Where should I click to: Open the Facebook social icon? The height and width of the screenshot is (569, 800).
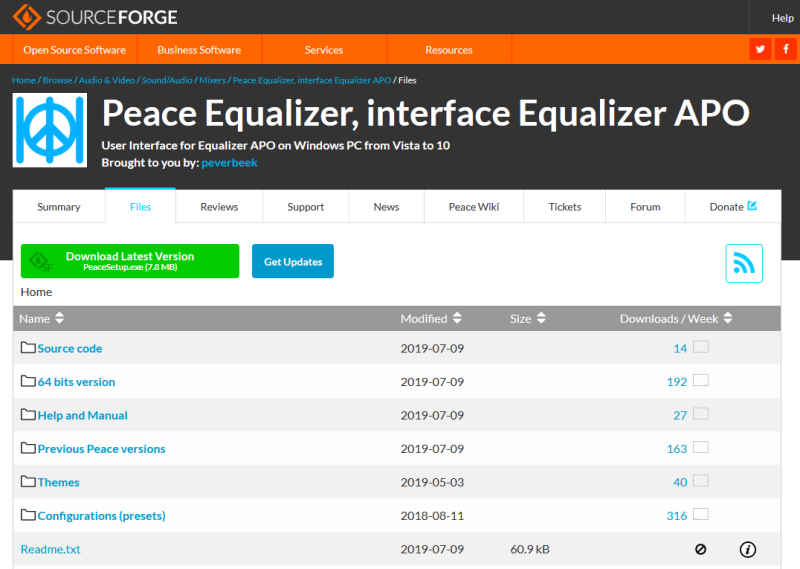(786, 50)
